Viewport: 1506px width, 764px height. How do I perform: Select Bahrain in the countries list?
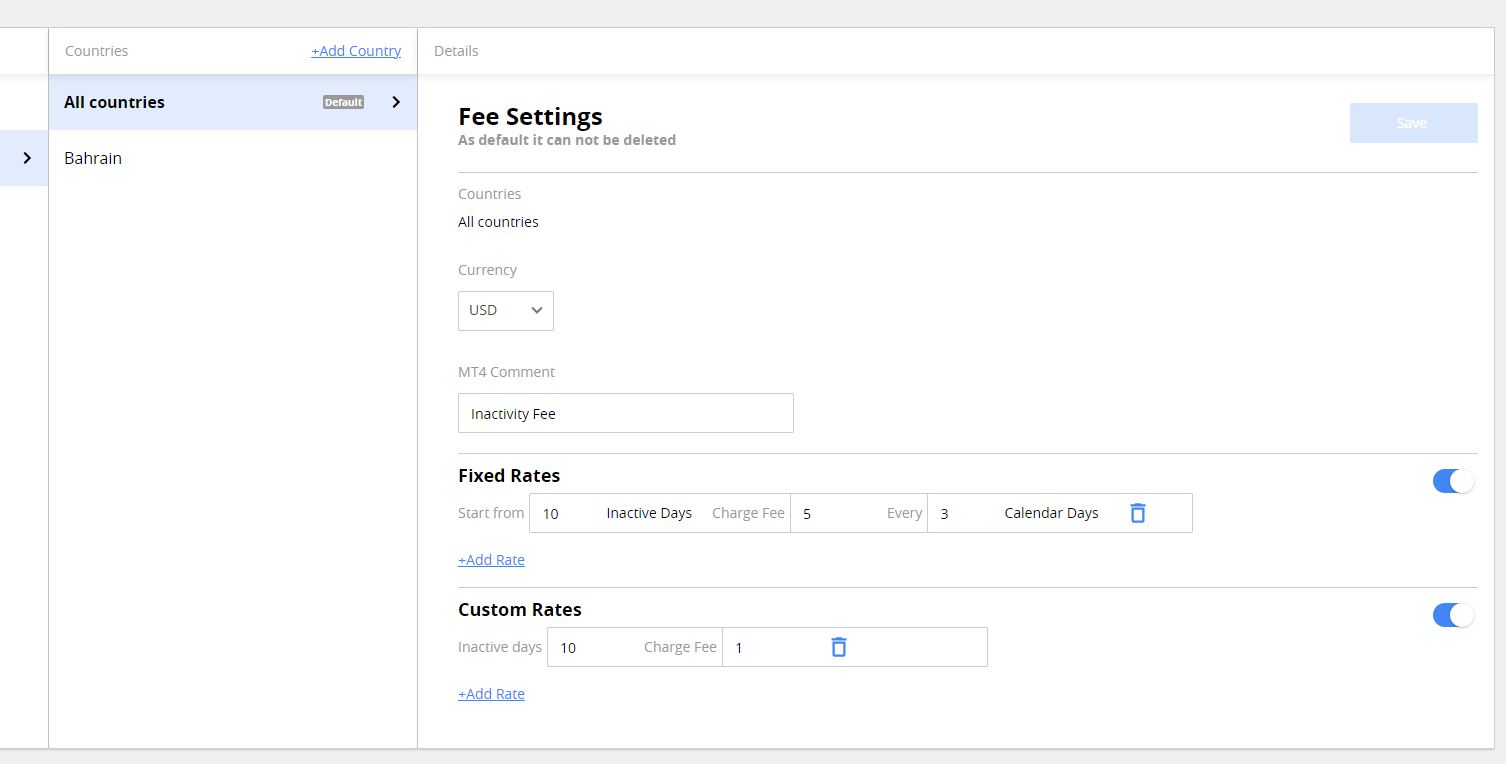coord(92,157)
